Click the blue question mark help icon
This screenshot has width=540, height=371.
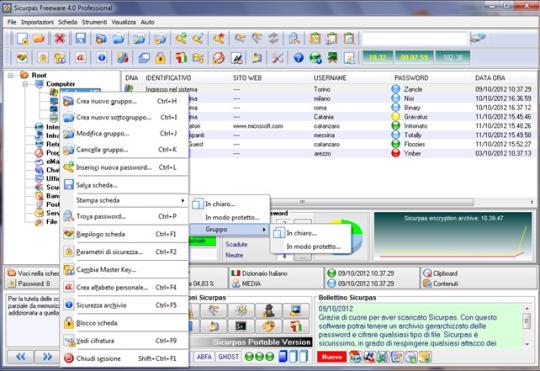tap(299, 58)
